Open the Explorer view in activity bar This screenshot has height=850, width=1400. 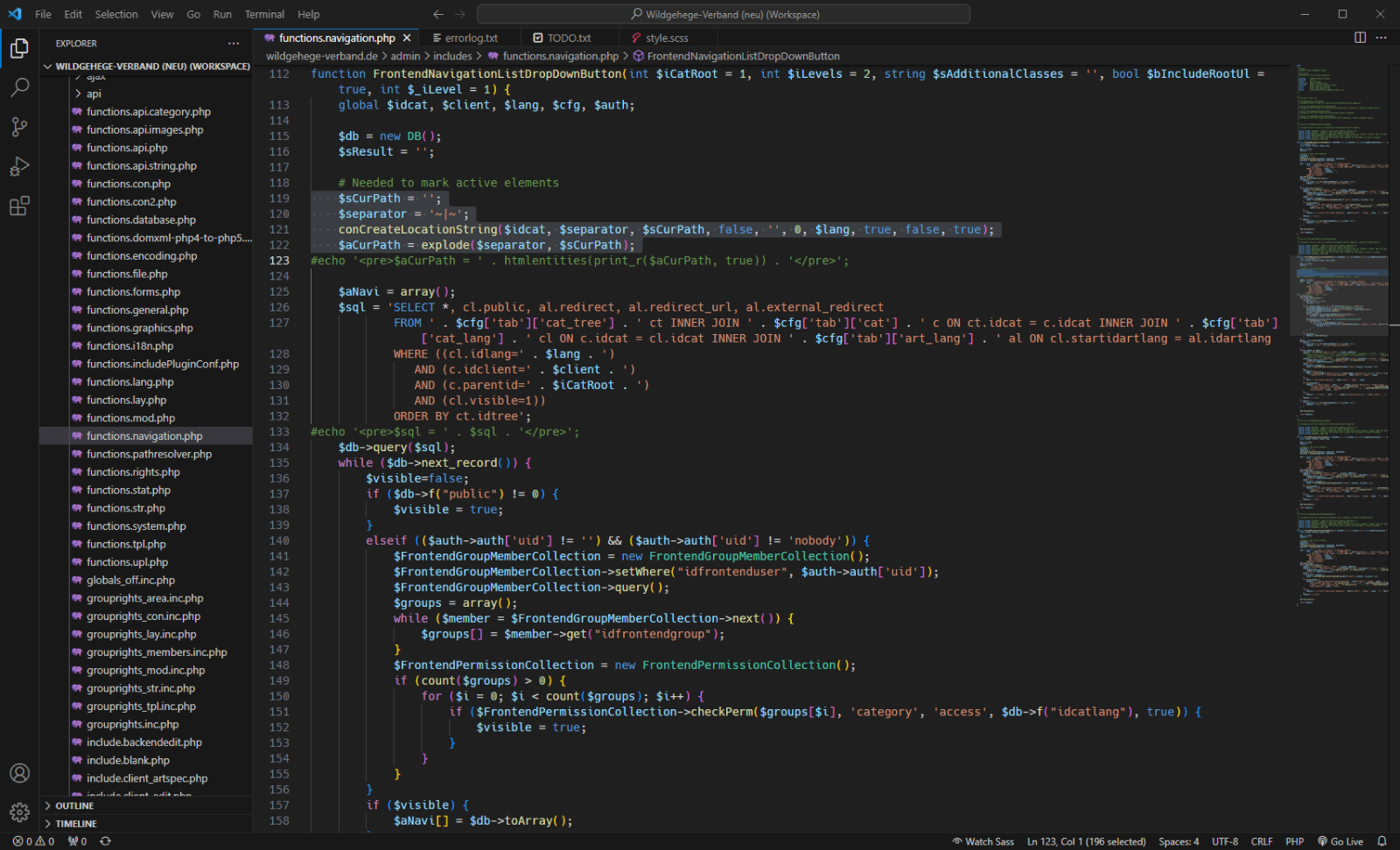point(19,48)
